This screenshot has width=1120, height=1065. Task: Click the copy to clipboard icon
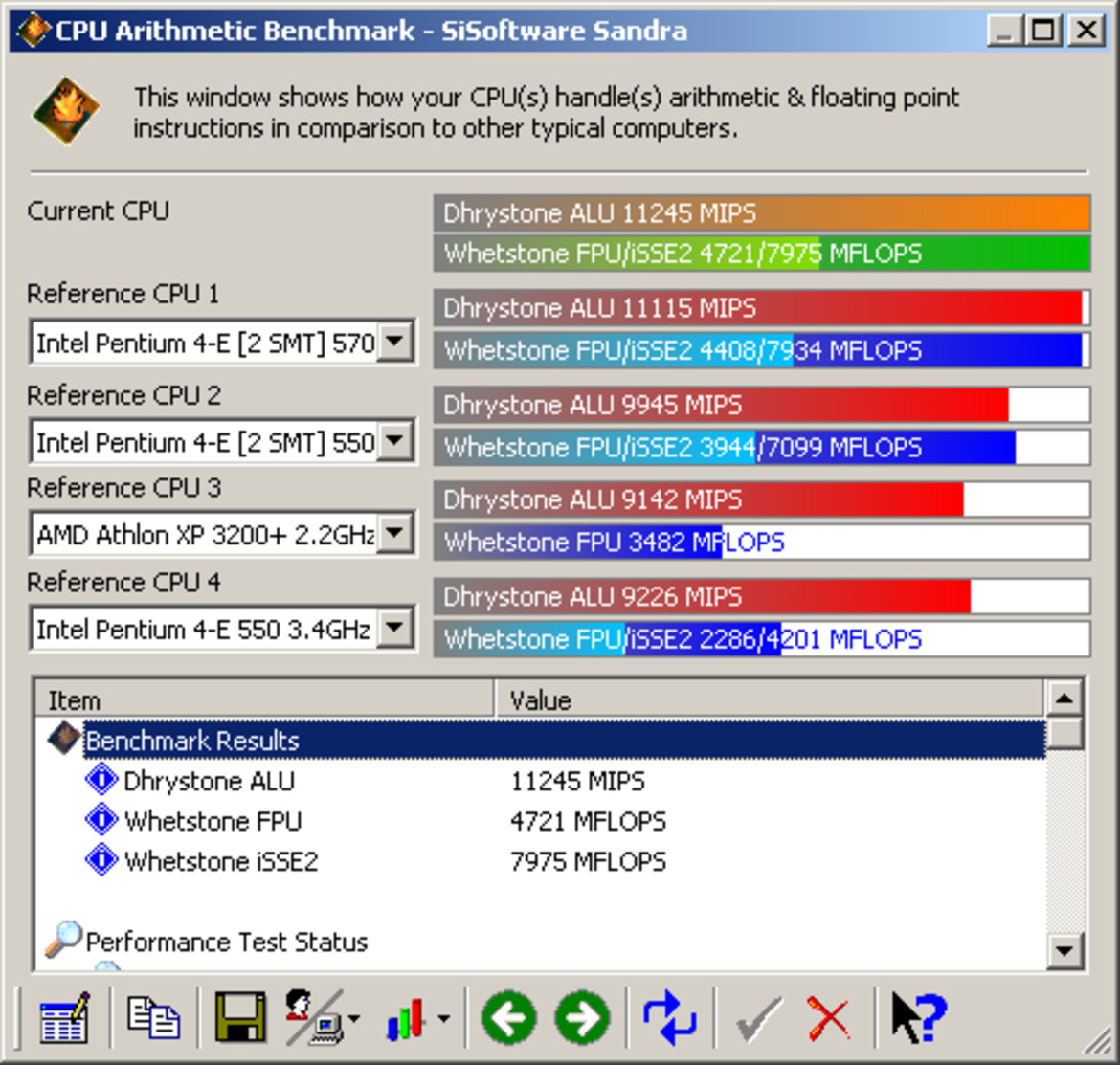click(x=153, y=1018)
